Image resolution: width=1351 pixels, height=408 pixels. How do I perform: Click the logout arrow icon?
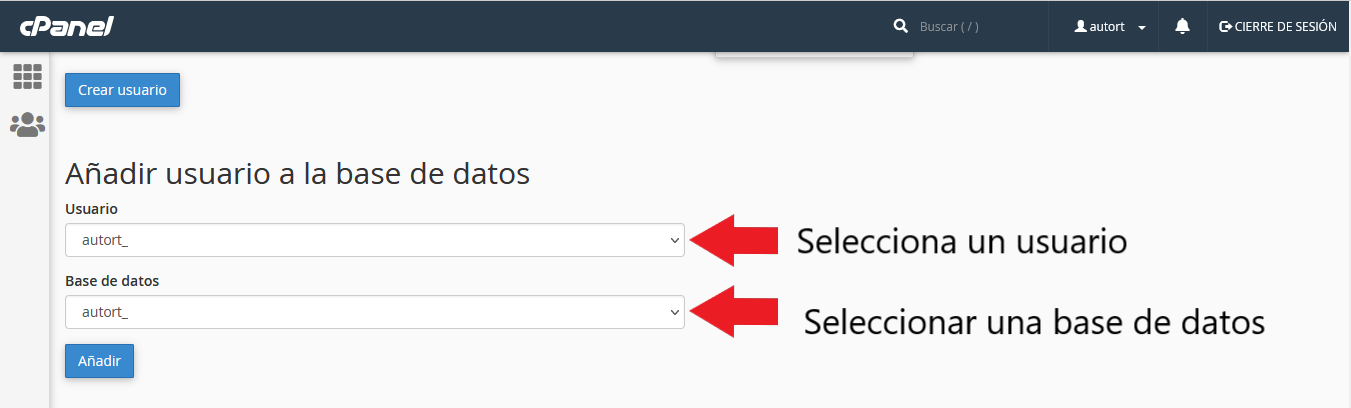(1225, 27)
